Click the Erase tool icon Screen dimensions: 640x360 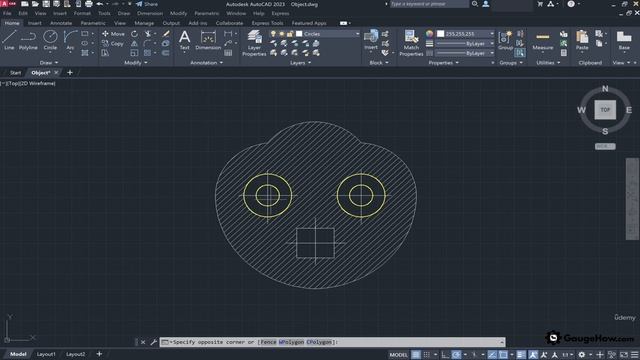tap(166, 34)
